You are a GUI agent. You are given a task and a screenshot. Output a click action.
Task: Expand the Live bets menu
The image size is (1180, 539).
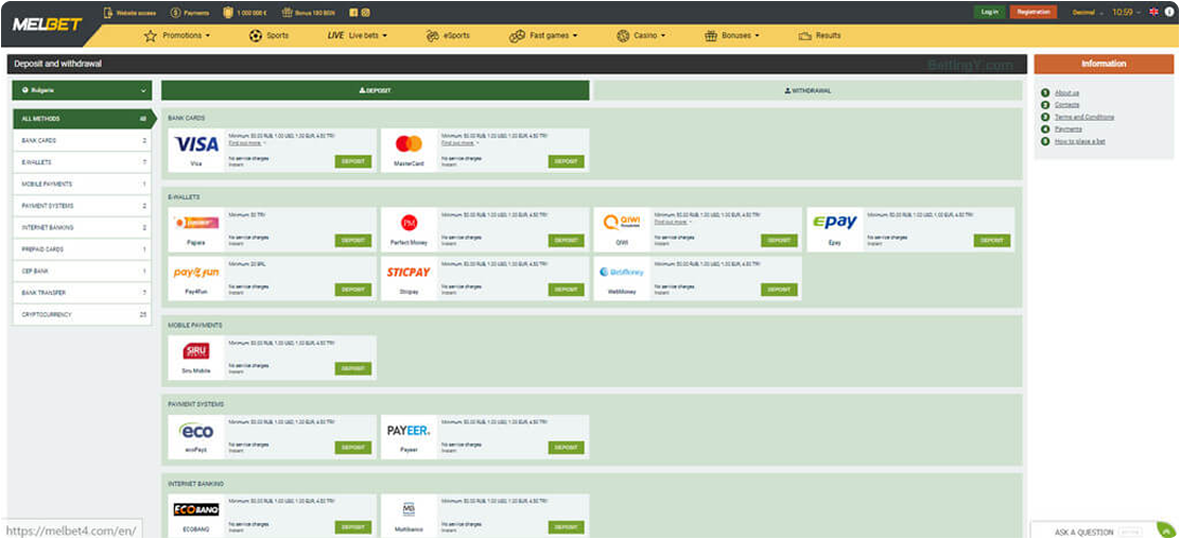(x=385, y=35)
